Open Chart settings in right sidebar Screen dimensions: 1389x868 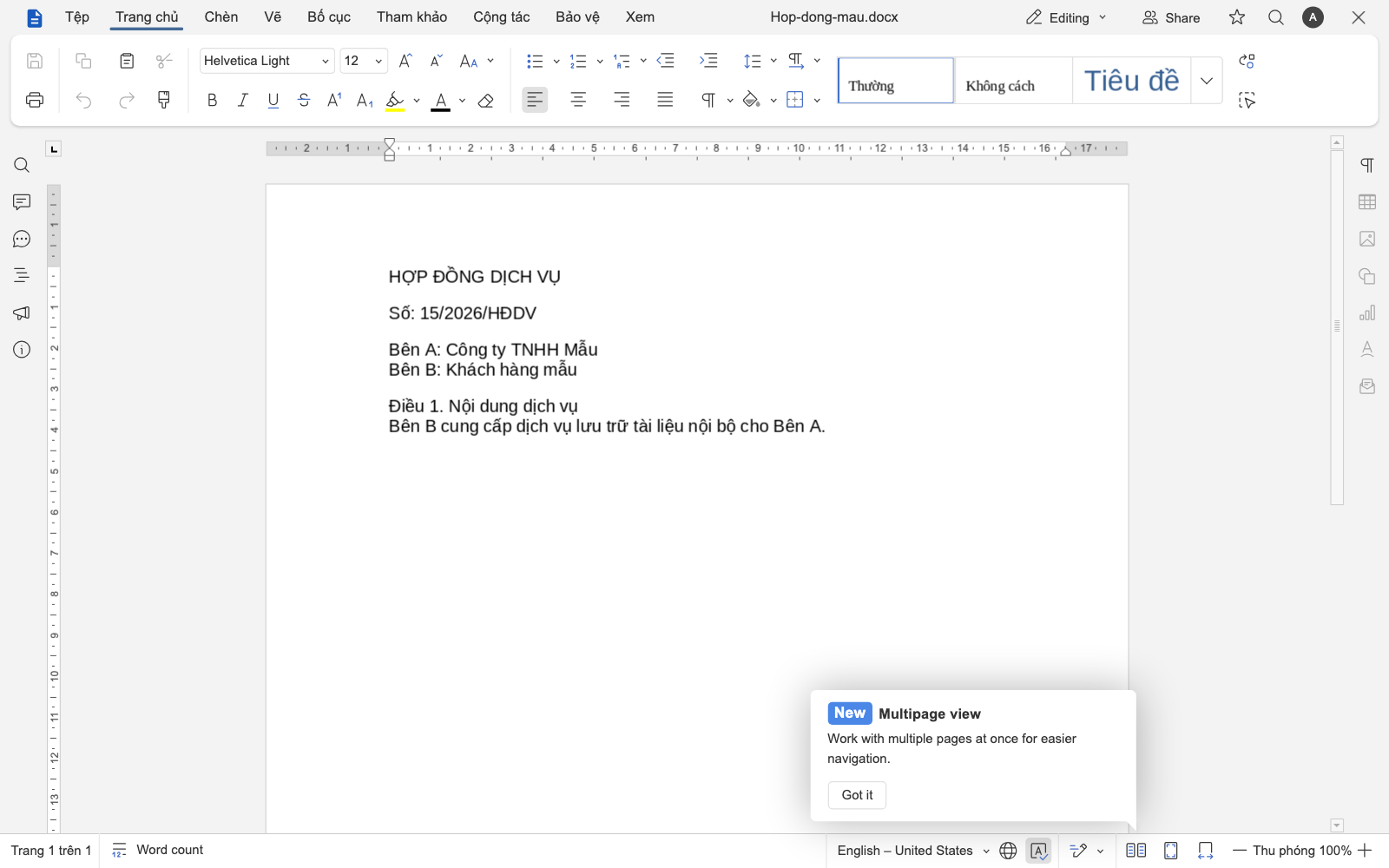point(1367,312)
